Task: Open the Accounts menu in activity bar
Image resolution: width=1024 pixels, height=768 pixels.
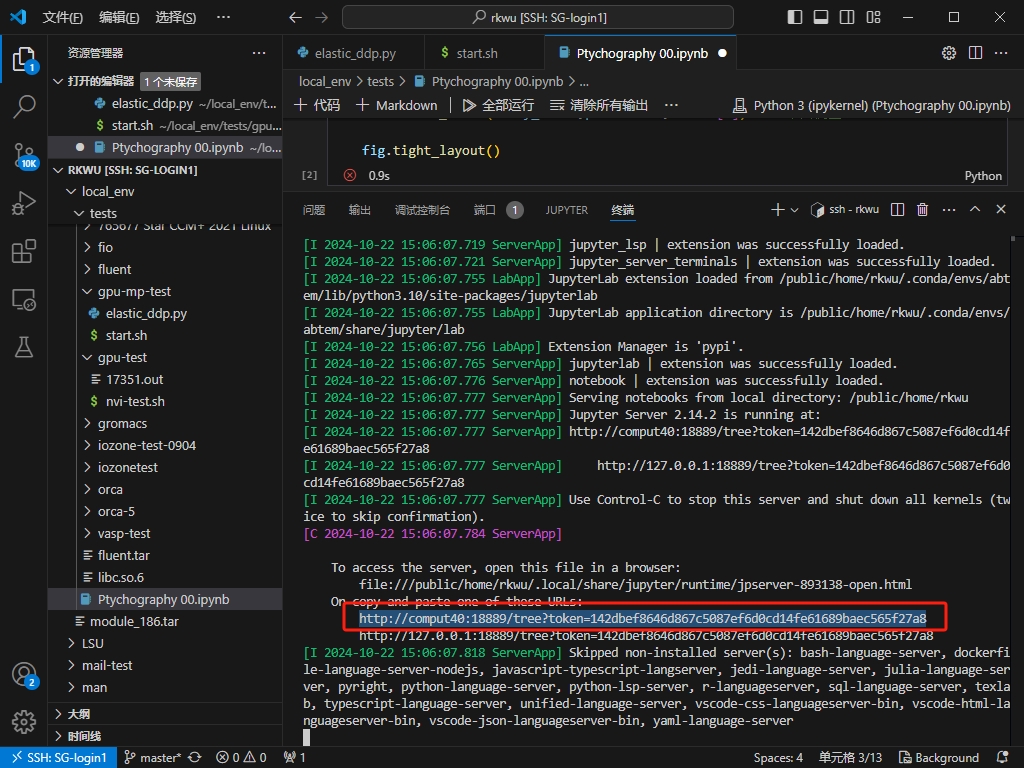Action: point(24,675)
